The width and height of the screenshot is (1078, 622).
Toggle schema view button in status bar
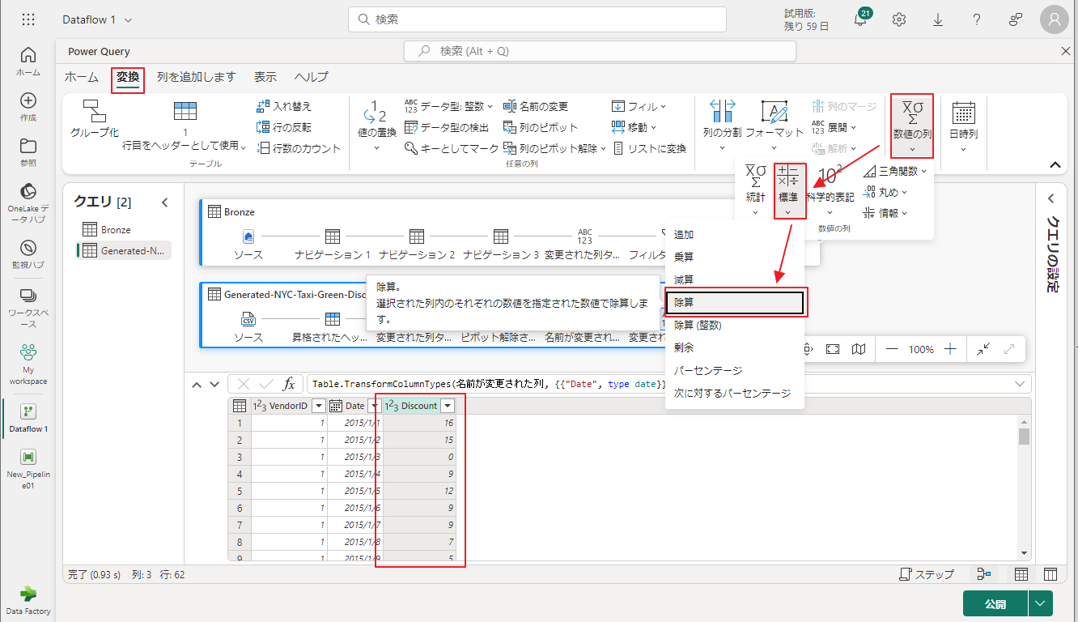pyautogui.click(x=1050, y=575)
